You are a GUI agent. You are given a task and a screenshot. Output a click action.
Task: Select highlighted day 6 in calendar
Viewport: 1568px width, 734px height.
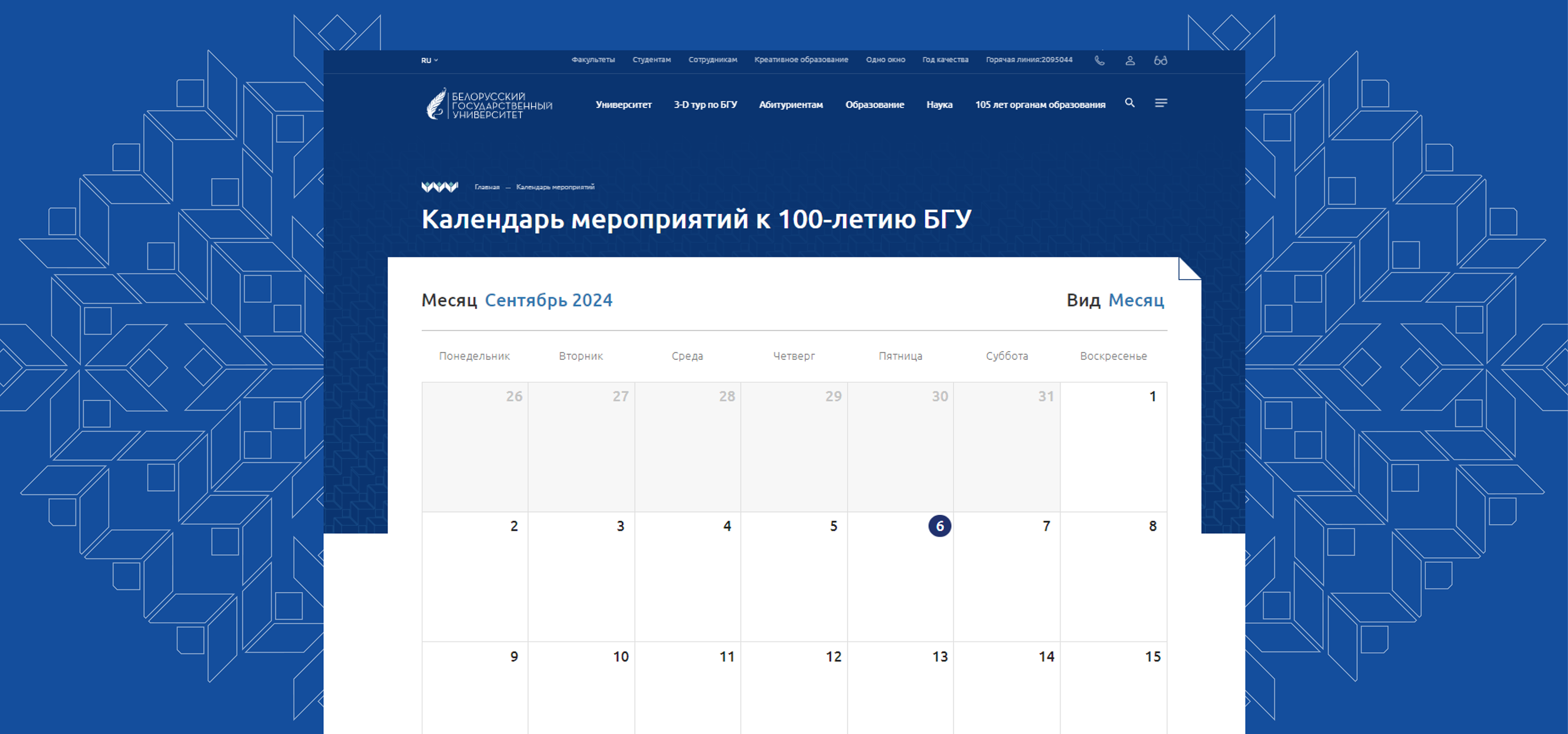[x=939, y=526]
